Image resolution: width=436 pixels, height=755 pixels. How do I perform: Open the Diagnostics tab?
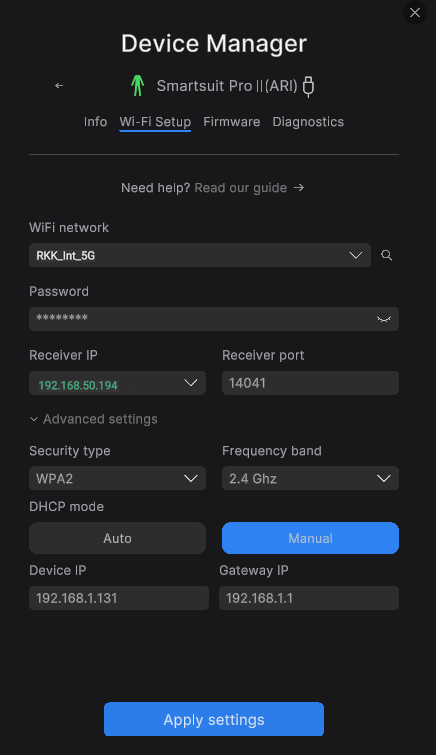coord(308,122)
